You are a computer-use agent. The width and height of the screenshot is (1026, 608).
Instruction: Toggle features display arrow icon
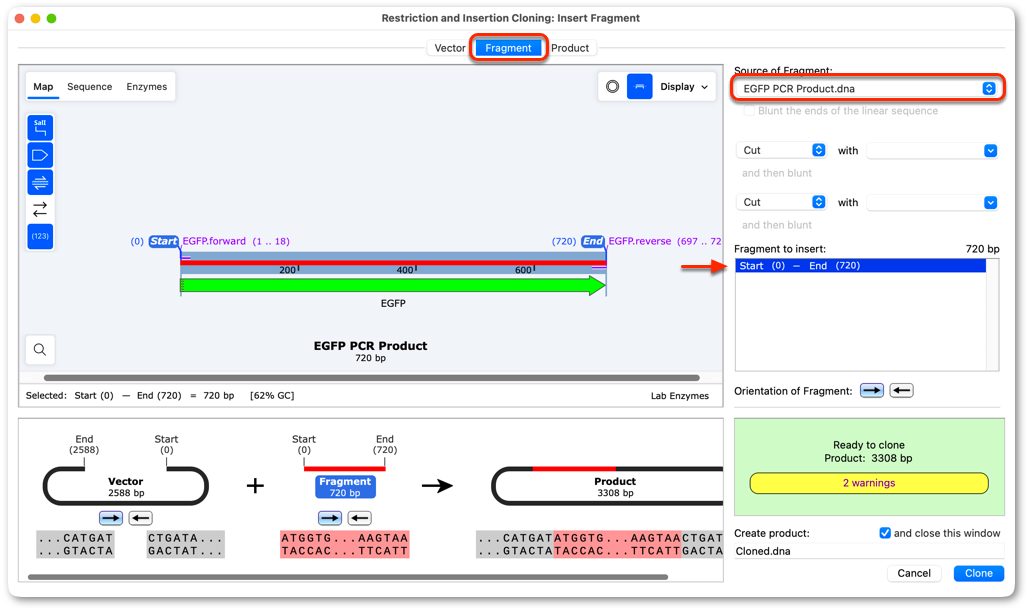tap(40, 155)
